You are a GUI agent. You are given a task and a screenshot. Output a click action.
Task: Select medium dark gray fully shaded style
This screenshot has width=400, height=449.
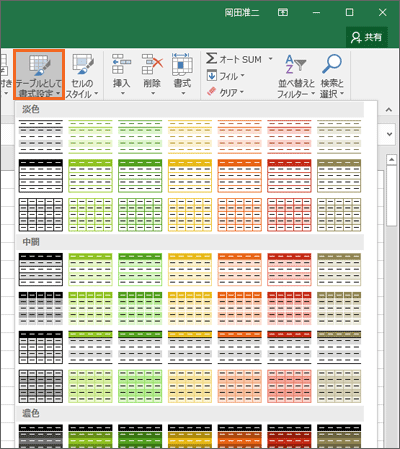(x=41, y=386)
